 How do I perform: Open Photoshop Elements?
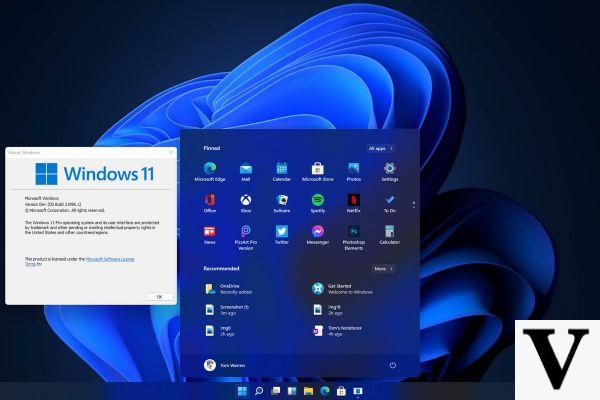pyautogui.click(x=354, y=237)
